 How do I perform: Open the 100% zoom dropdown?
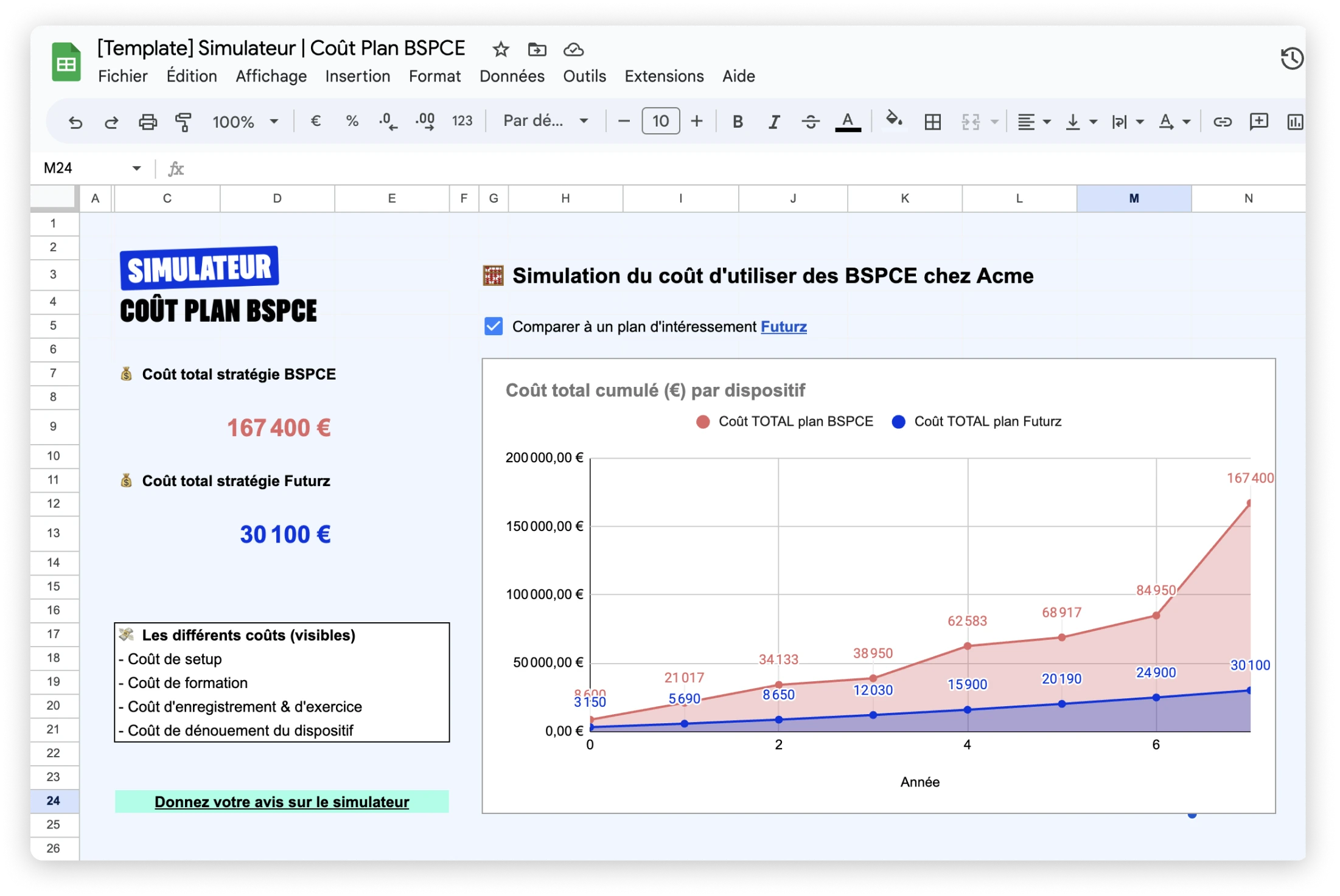click(x=245, y=122)
